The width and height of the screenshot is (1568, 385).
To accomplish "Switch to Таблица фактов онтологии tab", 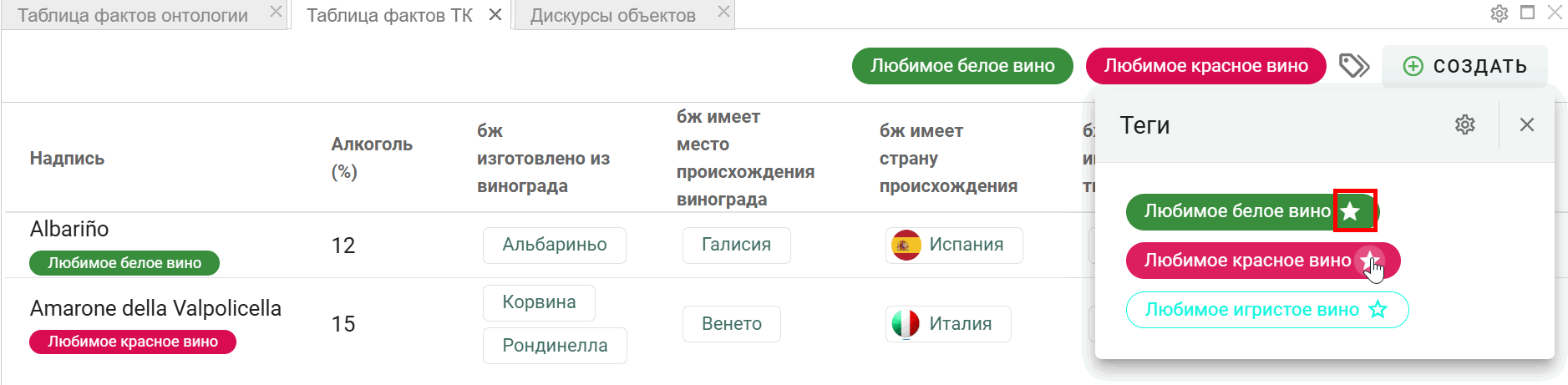I will [x=133, y=15].
